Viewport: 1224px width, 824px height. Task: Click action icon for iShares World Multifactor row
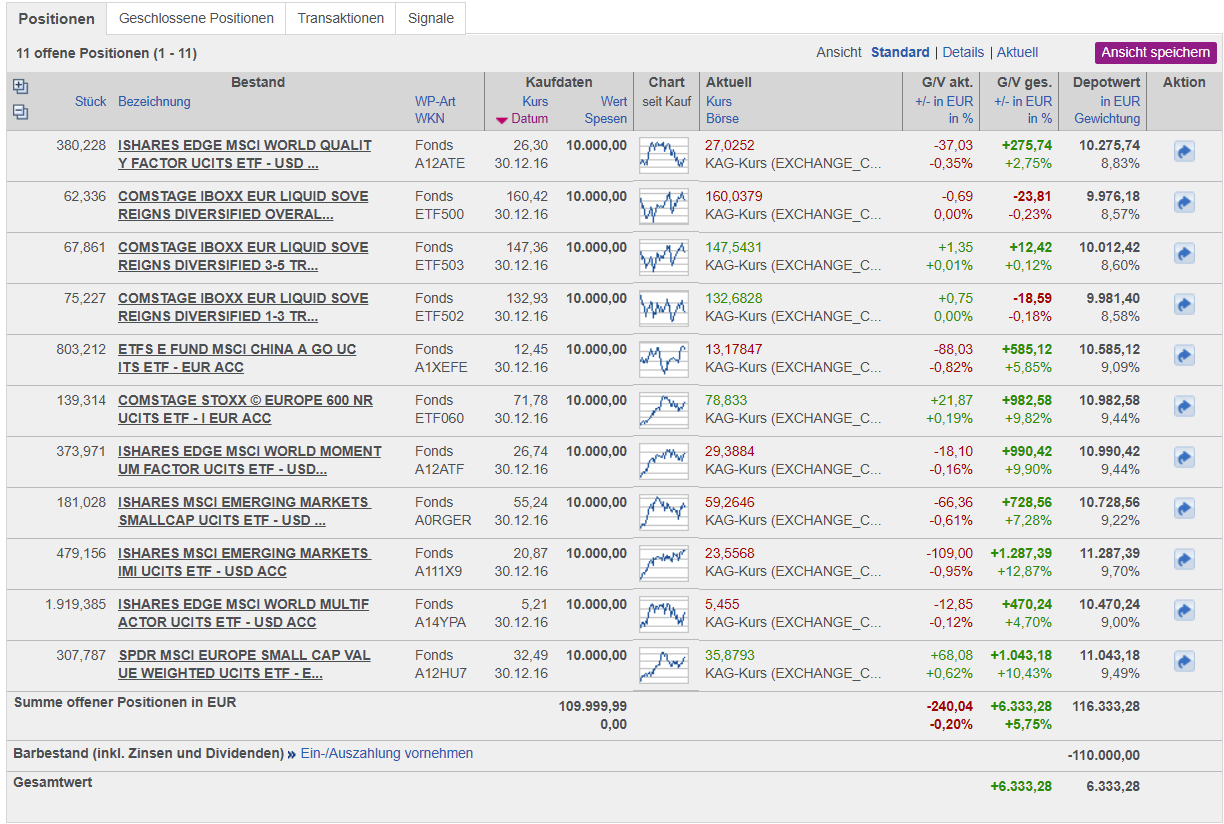point(1184,611)
